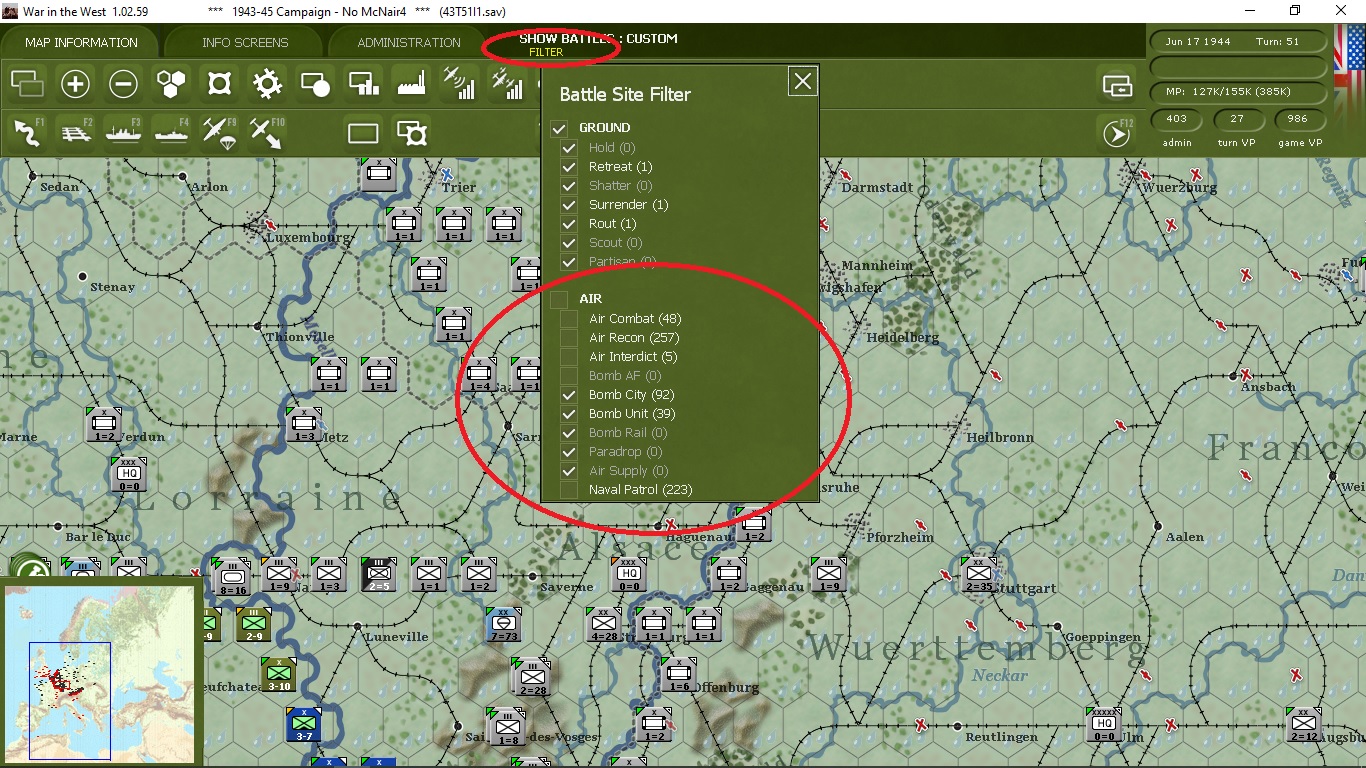Disable the Bomb City (92) checkbox
The width and height of the screenshot is (1366, 768).
569,395
